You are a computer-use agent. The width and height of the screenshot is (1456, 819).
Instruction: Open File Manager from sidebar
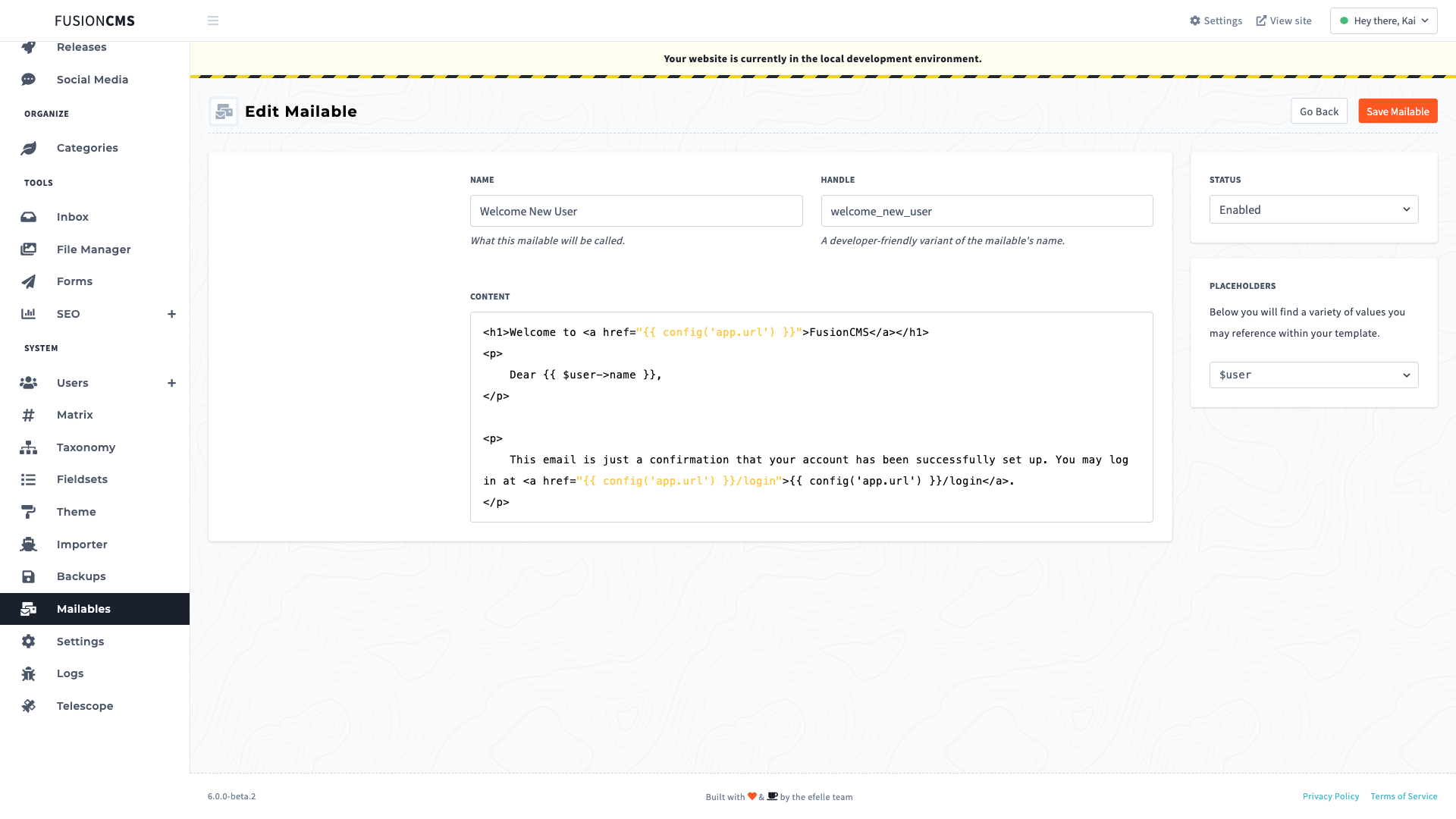95,249
